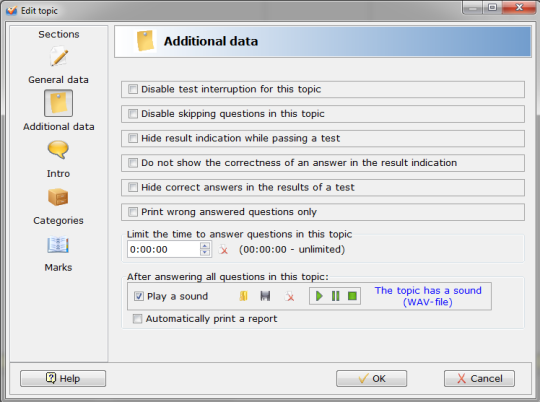Stop the topic sound playback
540x402 pixels.
(352, 296)
